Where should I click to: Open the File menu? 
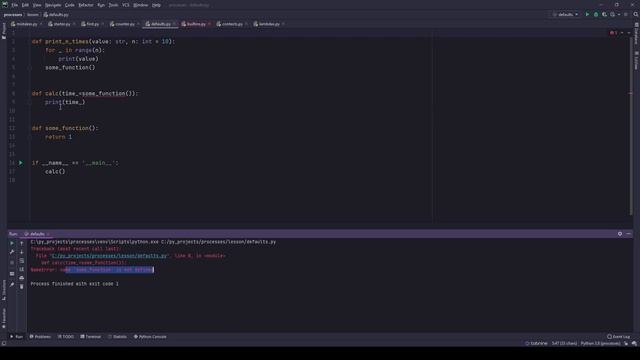pyautogui.click(x=15, y=5)
